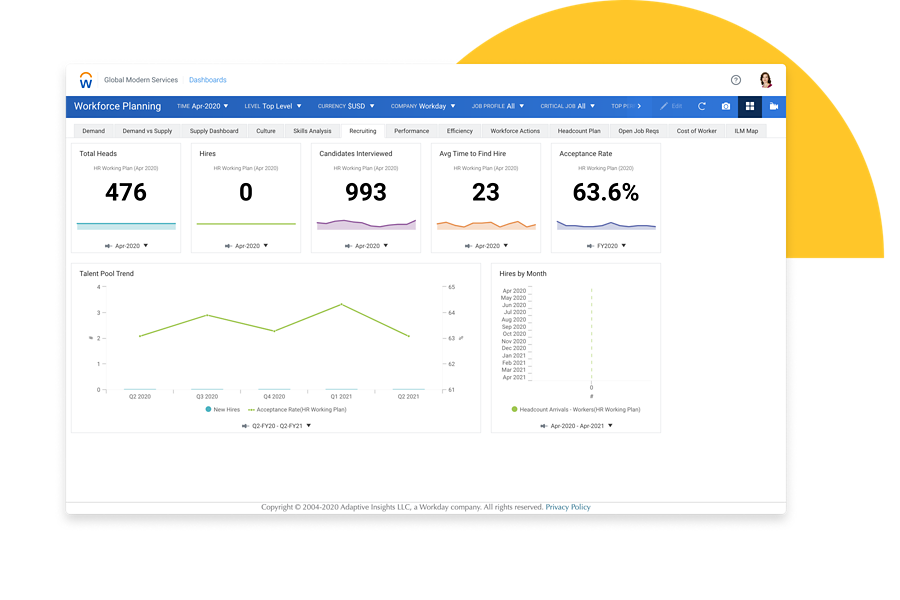Take a snapshot with the camera icon
900x600 pixels.
point(726,106)
